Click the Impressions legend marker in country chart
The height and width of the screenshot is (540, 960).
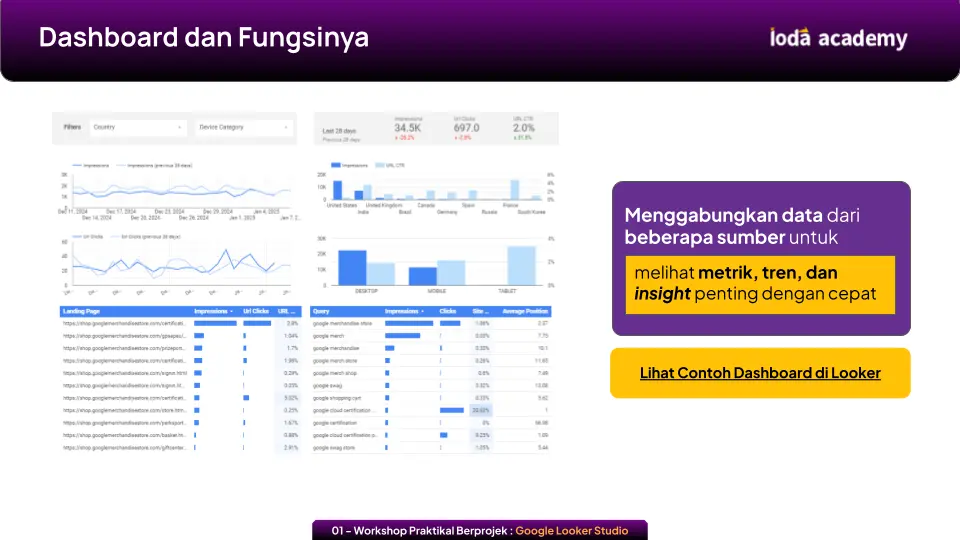[334, 165]
